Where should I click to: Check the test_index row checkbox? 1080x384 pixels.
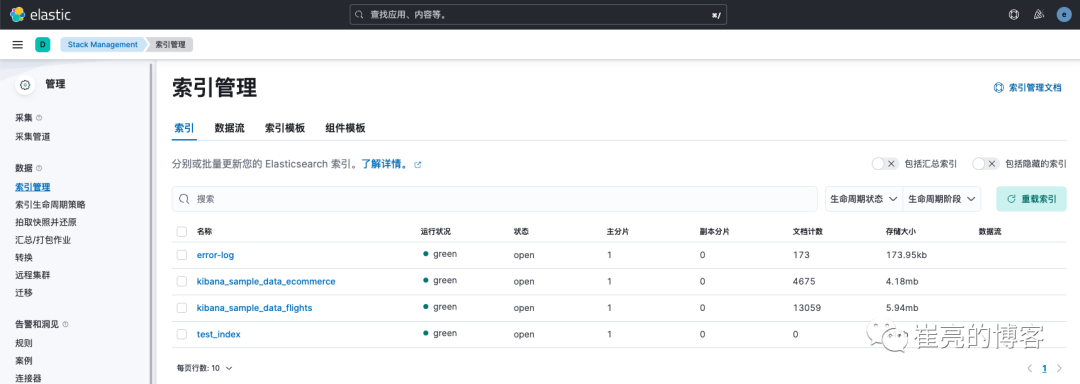point(182,334)
